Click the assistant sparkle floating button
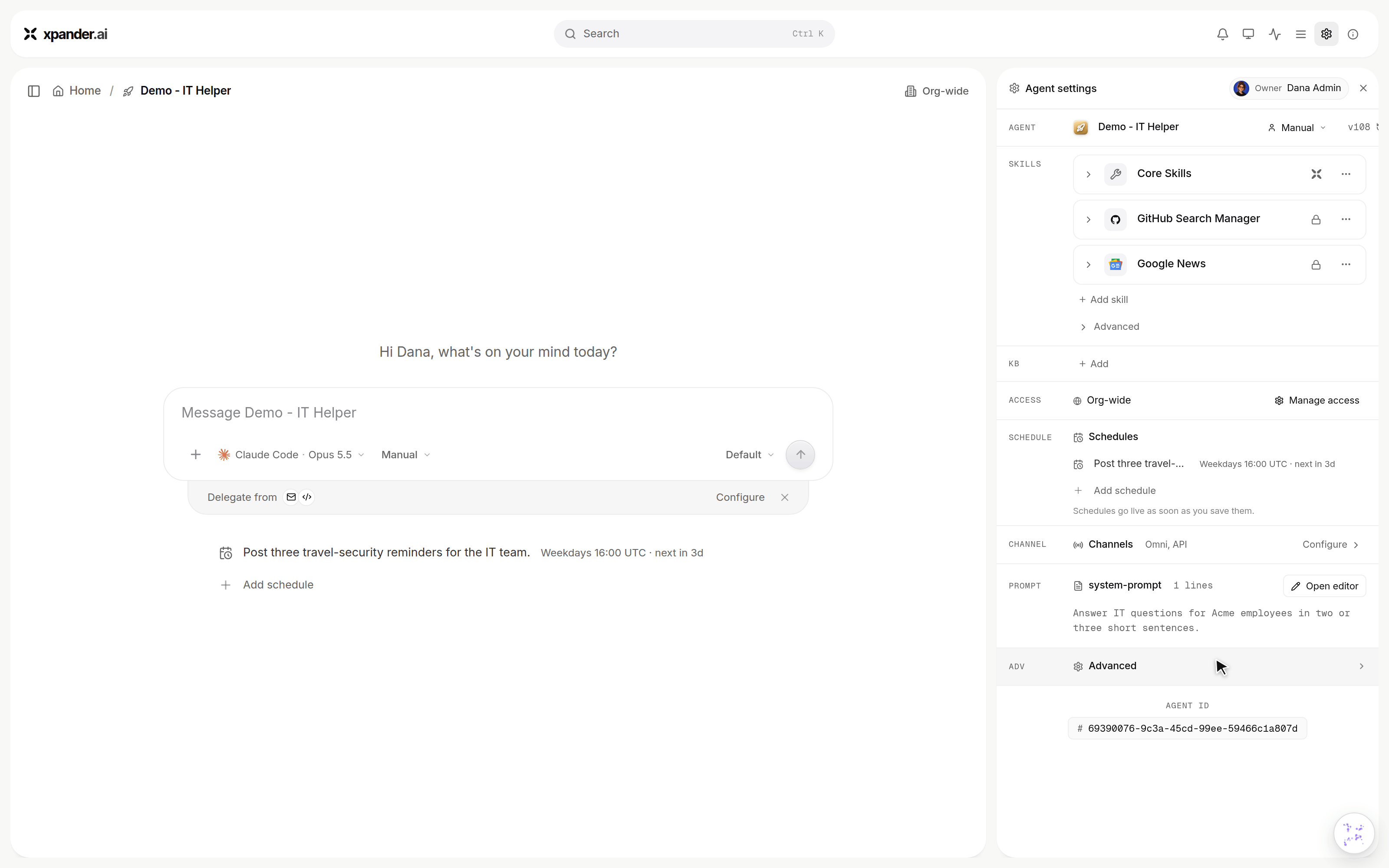 click(x=1354, y=834)
